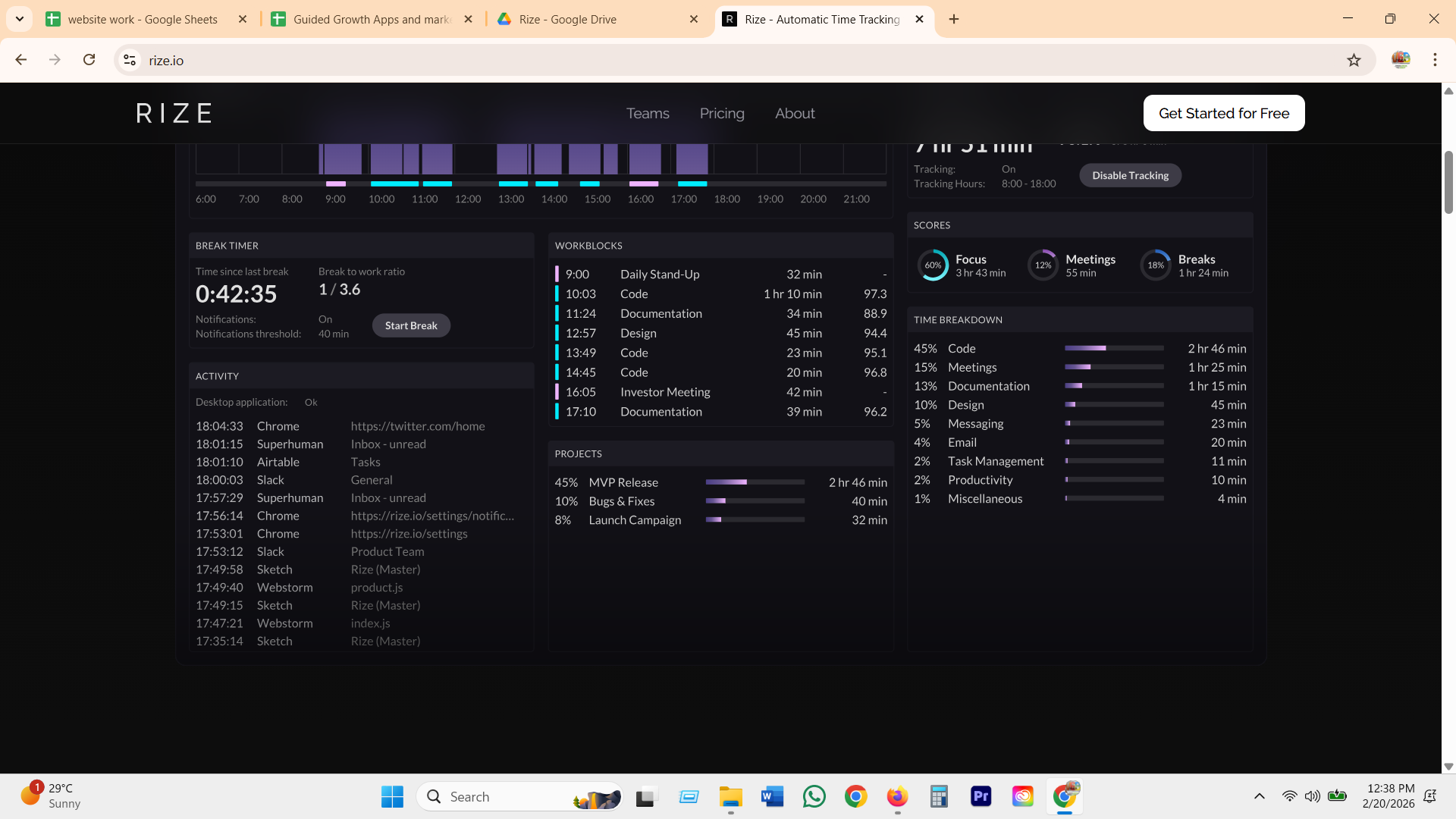Click the Code time breakdown bar
Screen dimensions: 1456x819
[x=1114, y=348]
